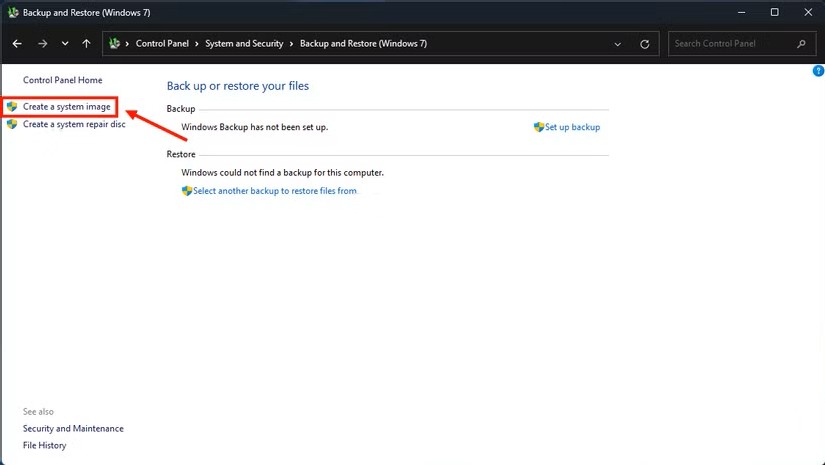Expand the chevron after Control Panel breadcrumb
Screen dimensions: 825x465
[197, 44]
